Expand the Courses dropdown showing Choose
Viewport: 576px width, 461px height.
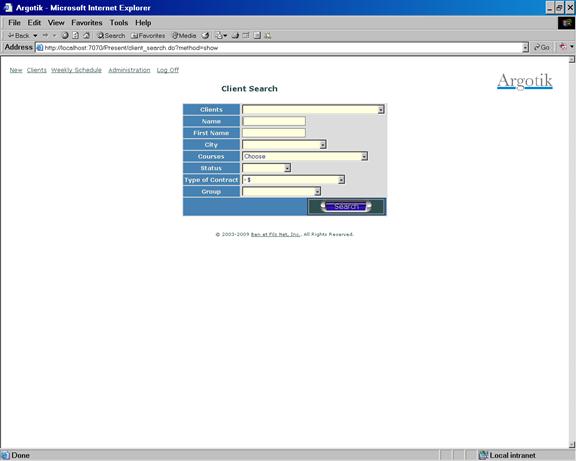(x=305, y=156)
